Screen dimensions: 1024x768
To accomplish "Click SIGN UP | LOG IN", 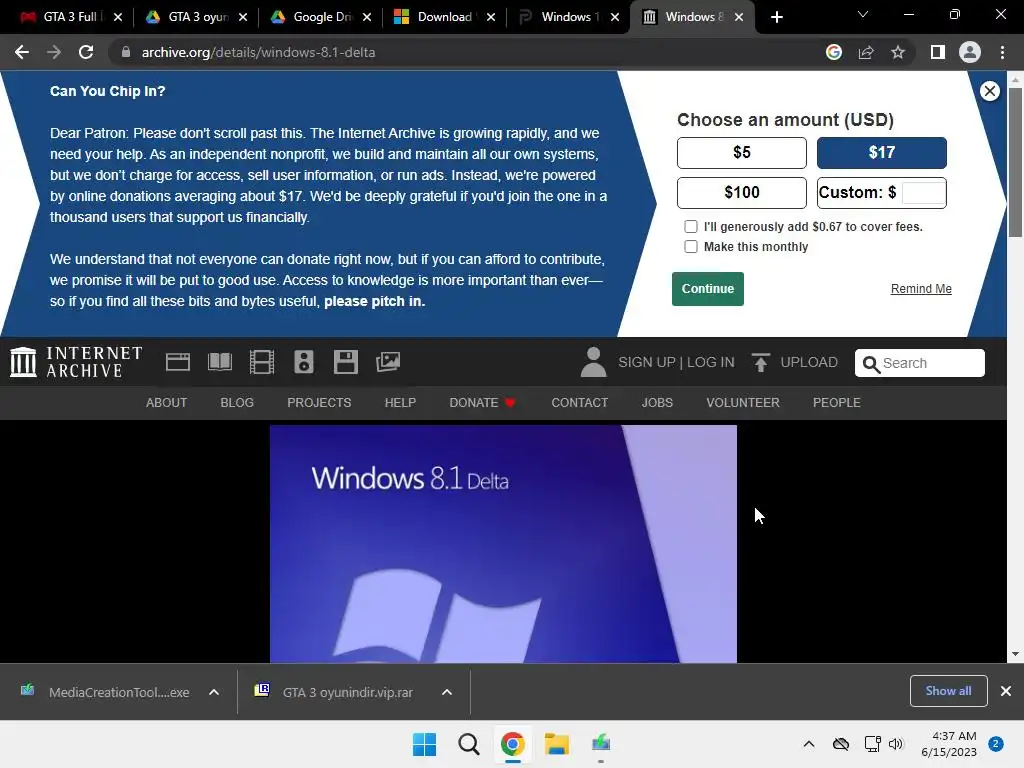I will 677,362.
